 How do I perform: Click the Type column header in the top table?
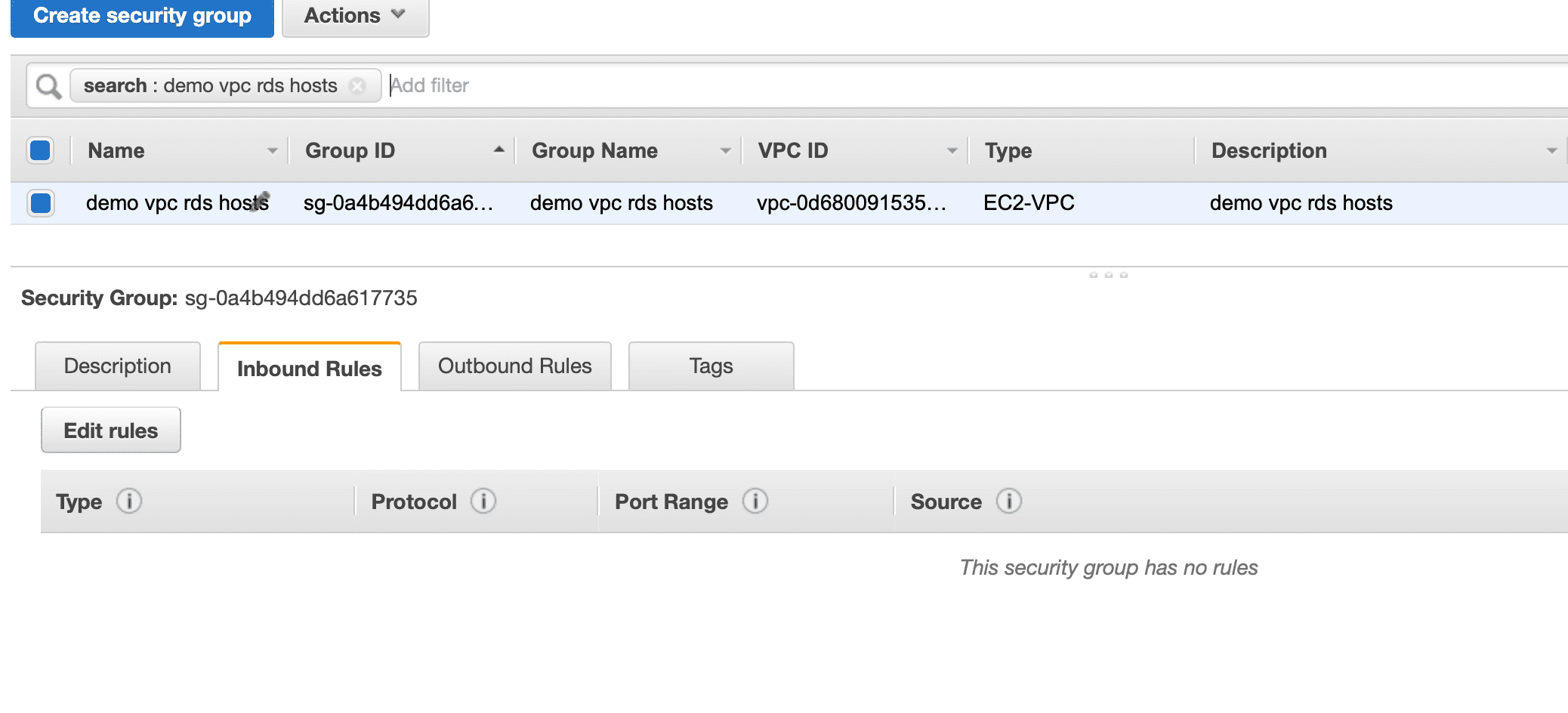pyautogui.click(x=1008, y=151)
